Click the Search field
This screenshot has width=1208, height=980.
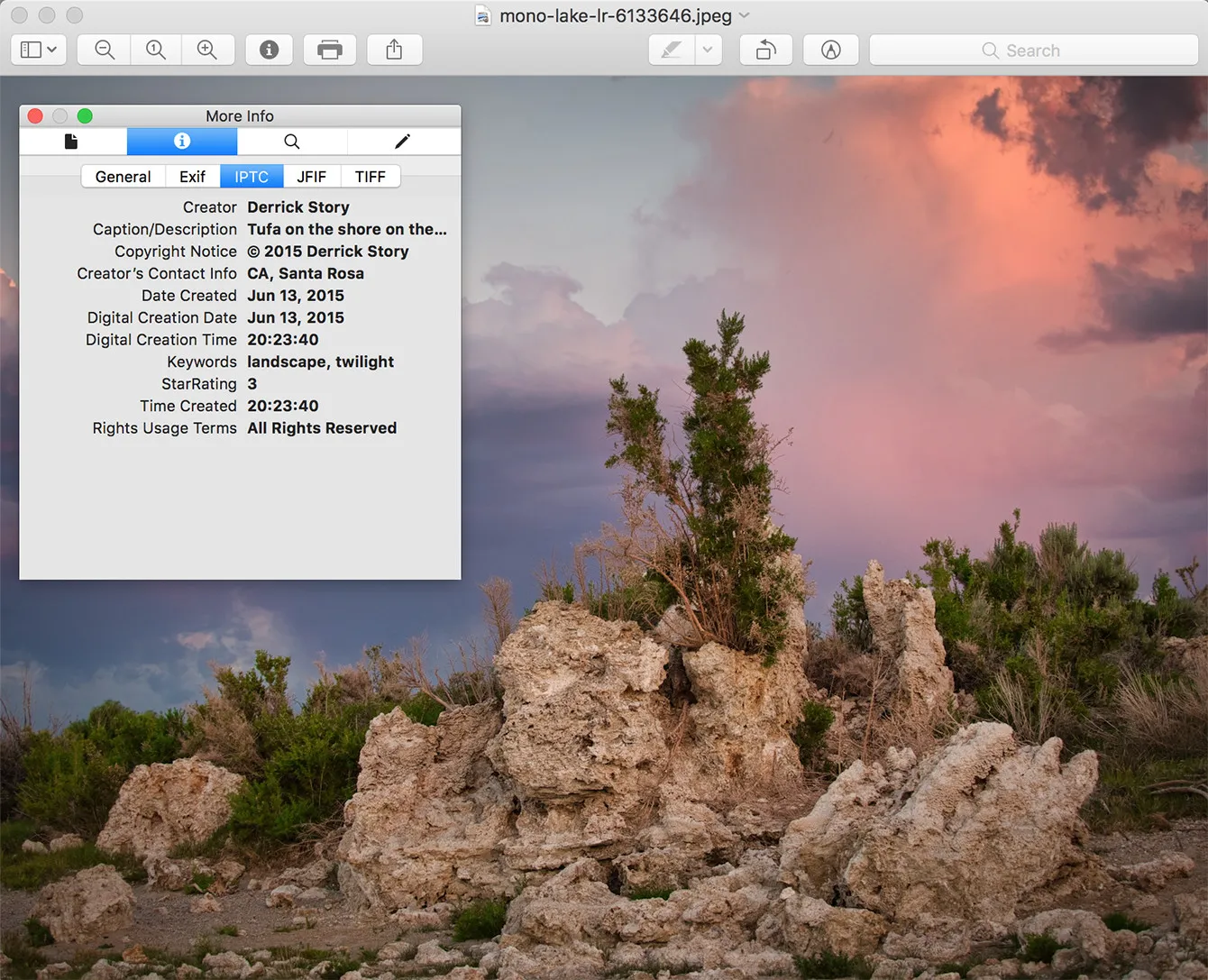[x=1033, y=50]
